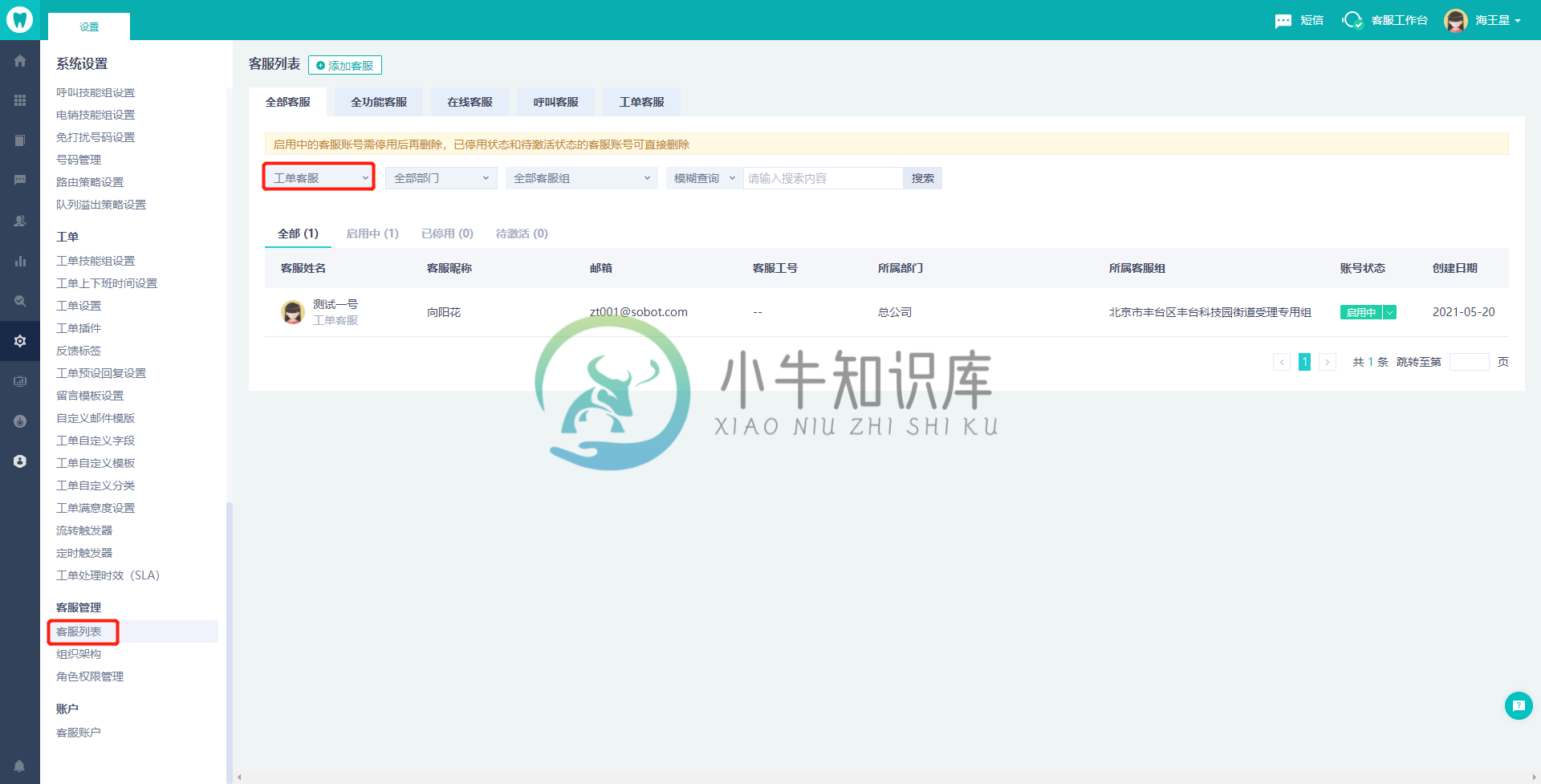Select the settings gear icon in left rail
The image size is (1541, 784).
[x=20, y=341]
